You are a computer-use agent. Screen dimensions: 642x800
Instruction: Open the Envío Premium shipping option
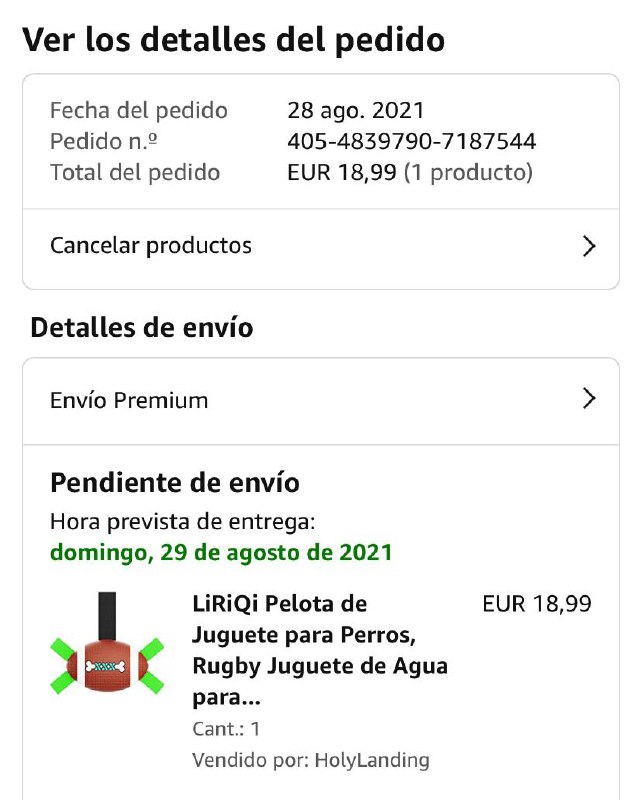321,401
